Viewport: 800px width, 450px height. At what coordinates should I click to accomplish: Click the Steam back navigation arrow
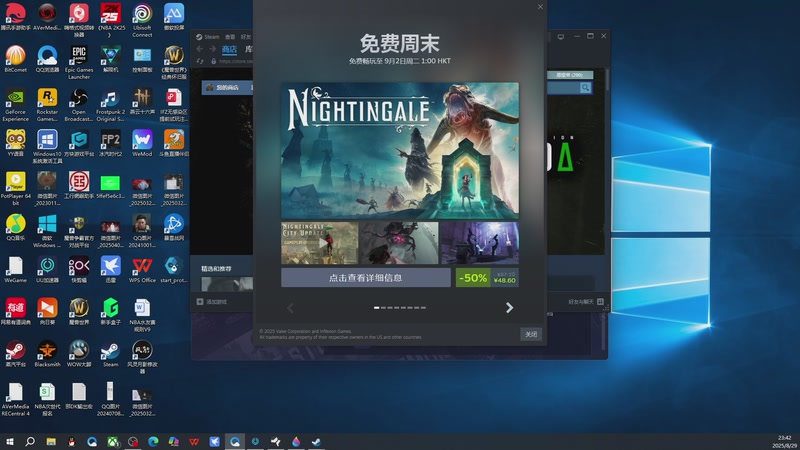pos(199,49)
